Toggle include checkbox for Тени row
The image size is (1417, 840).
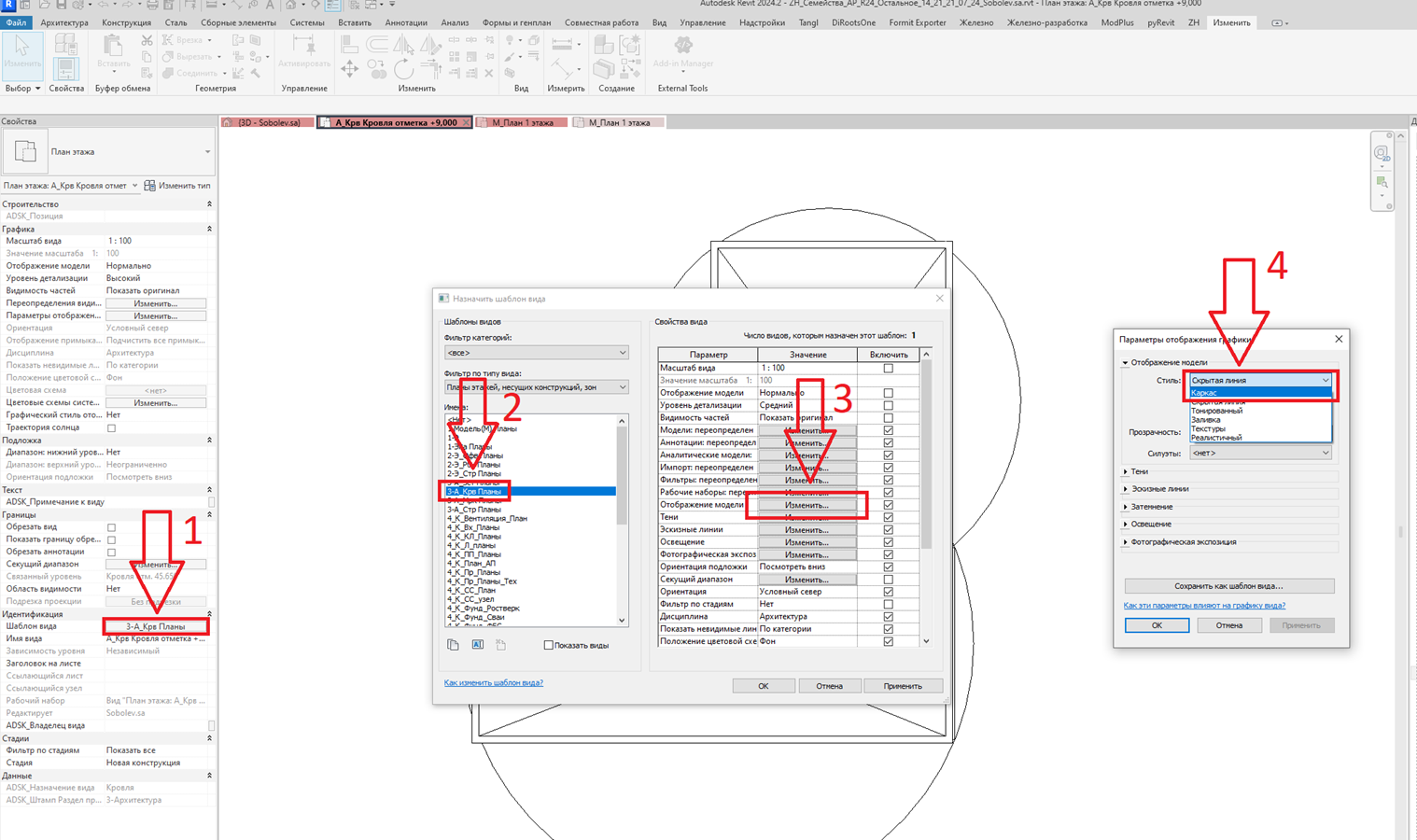[x=888, y=517]
